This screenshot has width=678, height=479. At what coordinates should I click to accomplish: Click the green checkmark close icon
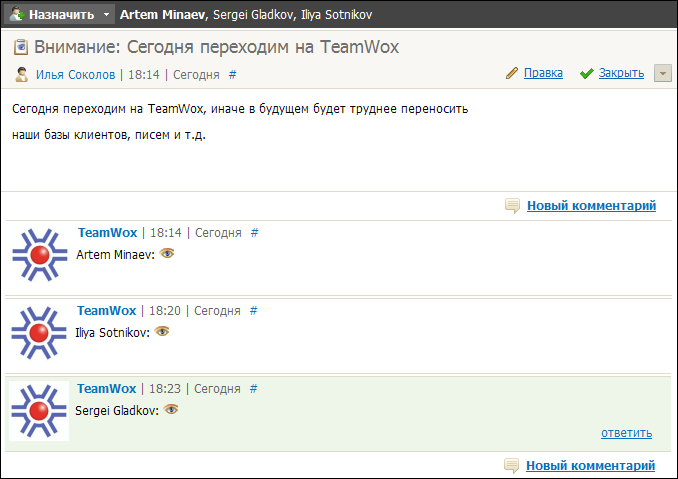click(586, 73)
